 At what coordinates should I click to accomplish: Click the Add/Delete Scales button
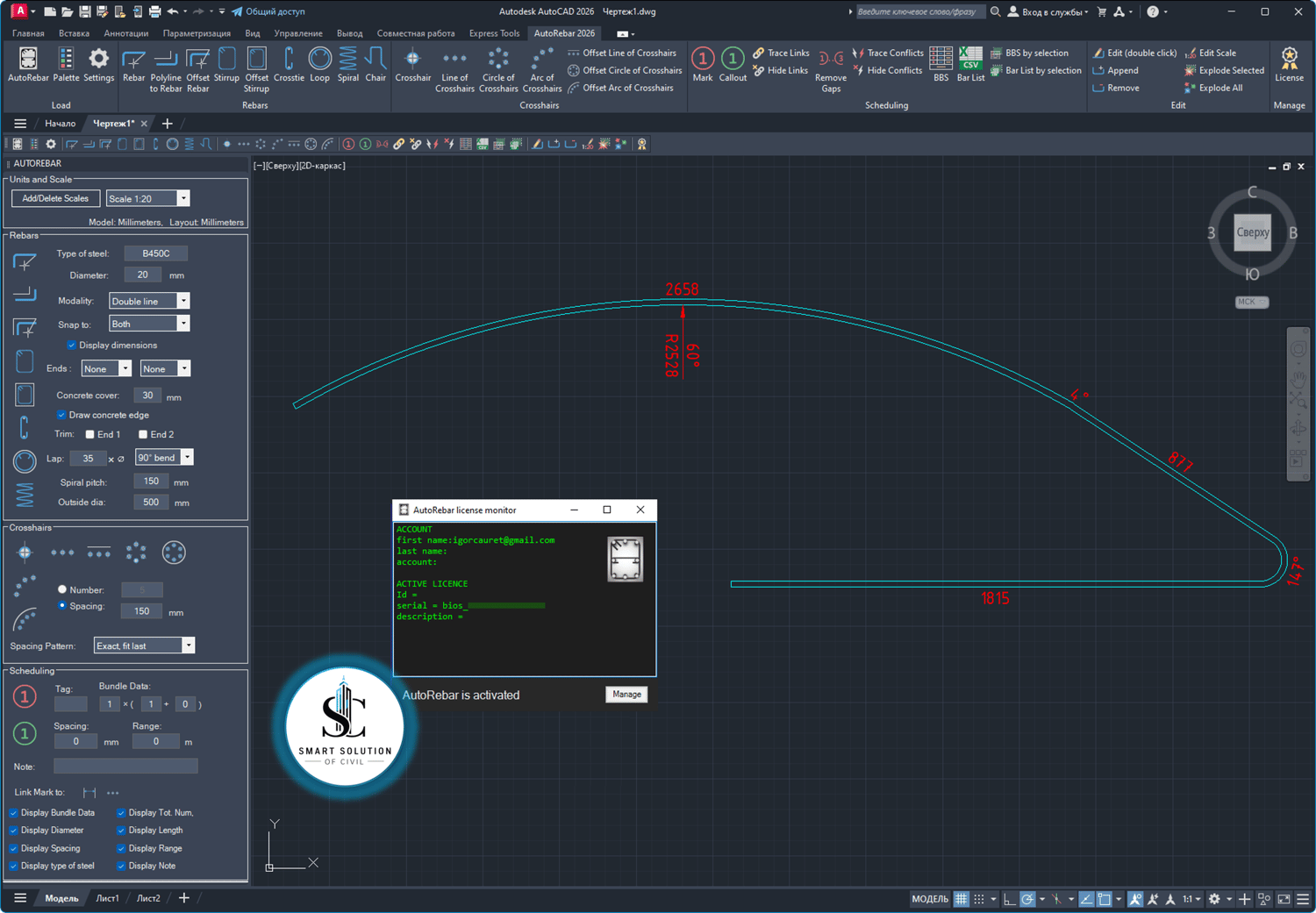(55, 199)
